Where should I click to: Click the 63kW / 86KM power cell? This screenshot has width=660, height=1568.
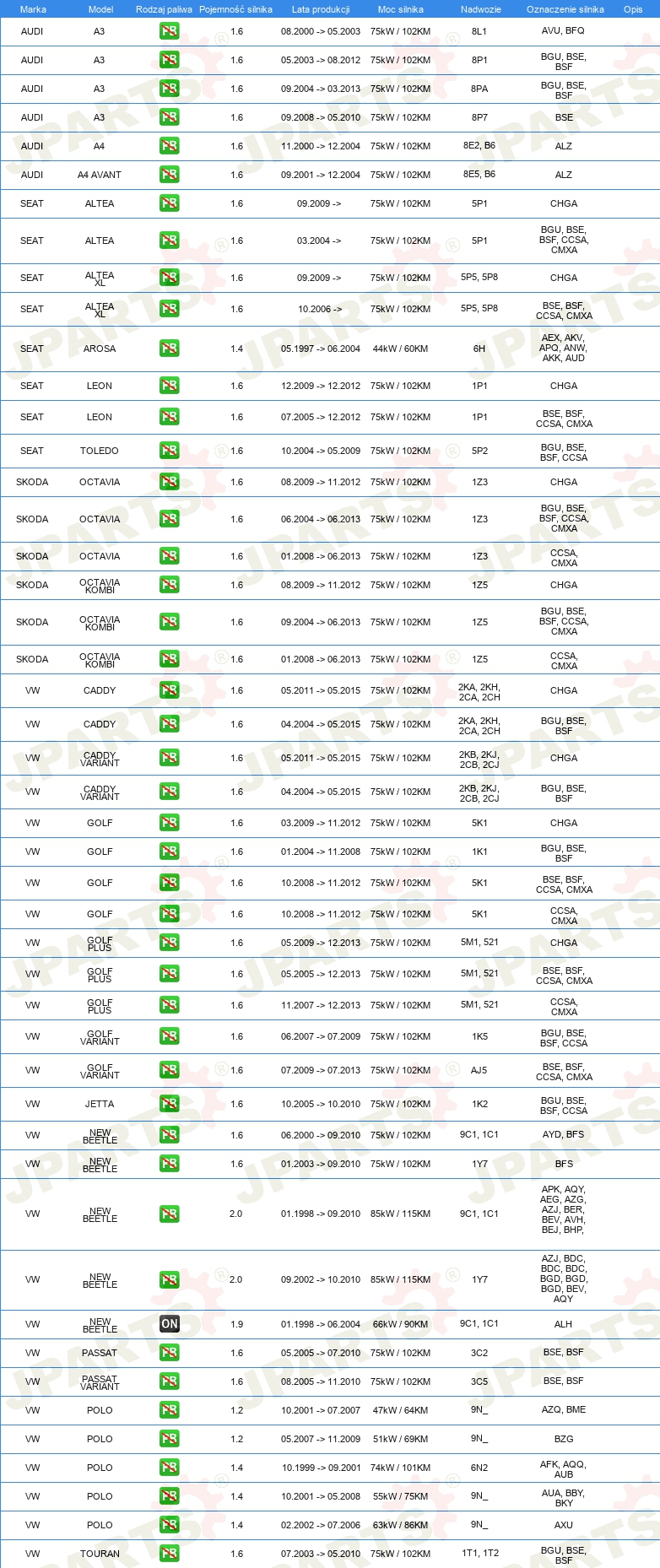pos(400,1525)
